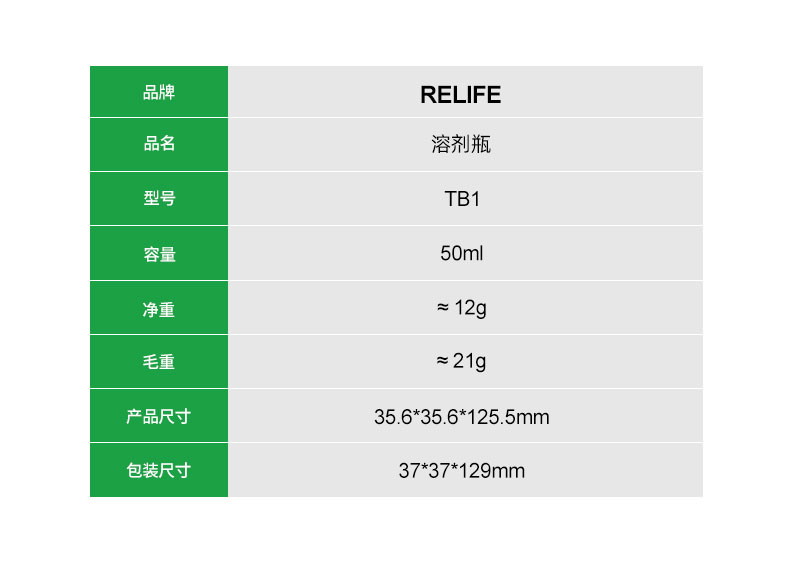Viewport: 800px width, 563px height.
Task: Click the 毛重 label cell
Action: click(x=159, y=362)
